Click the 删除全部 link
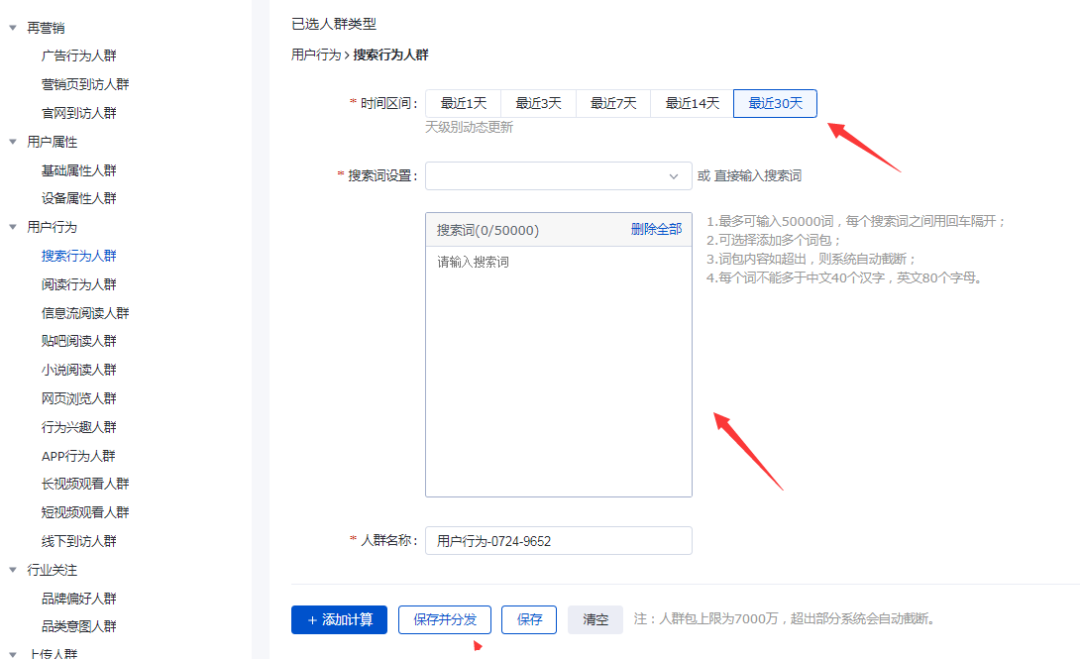 coord(656,229)
